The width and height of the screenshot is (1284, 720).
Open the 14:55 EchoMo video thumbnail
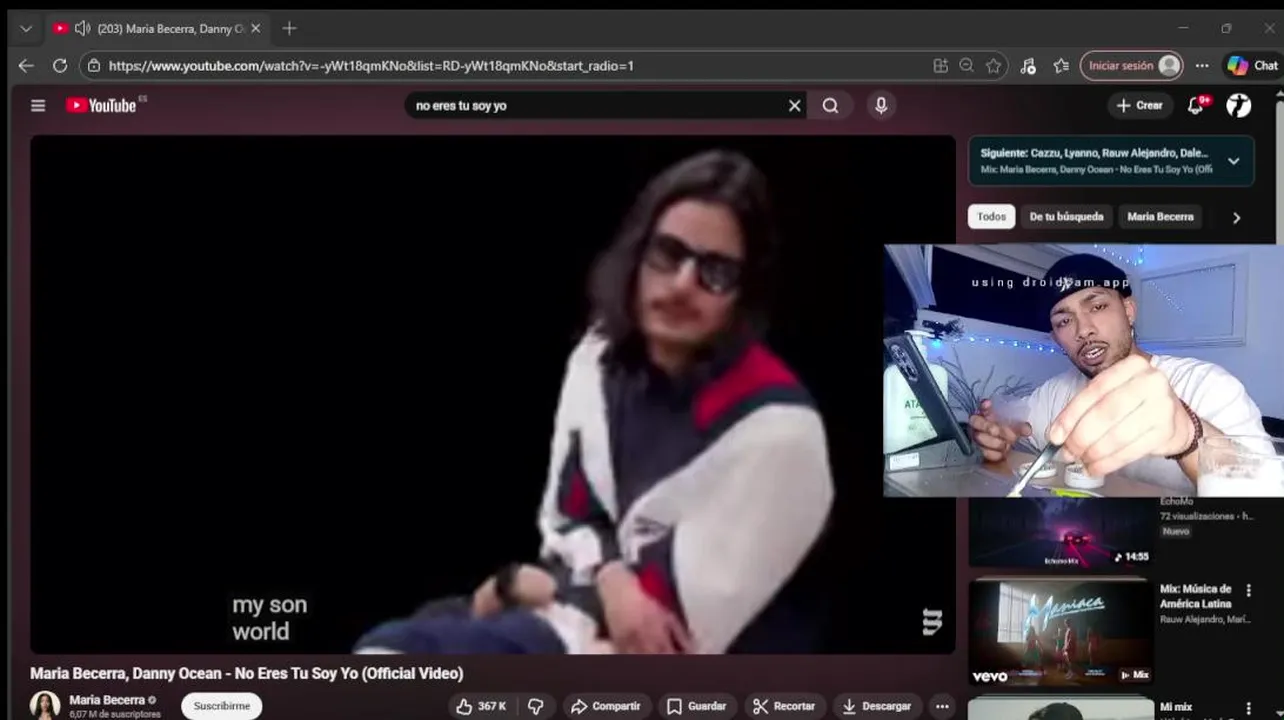tap(1060, 532)
